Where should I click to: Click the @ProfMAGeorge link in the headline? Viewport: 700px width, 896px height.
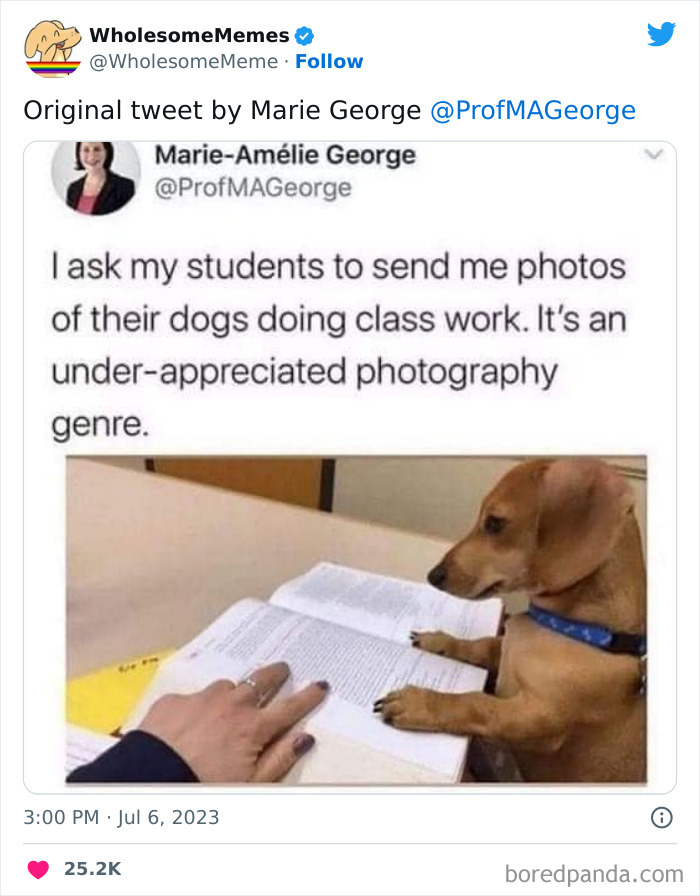[536, 108]
